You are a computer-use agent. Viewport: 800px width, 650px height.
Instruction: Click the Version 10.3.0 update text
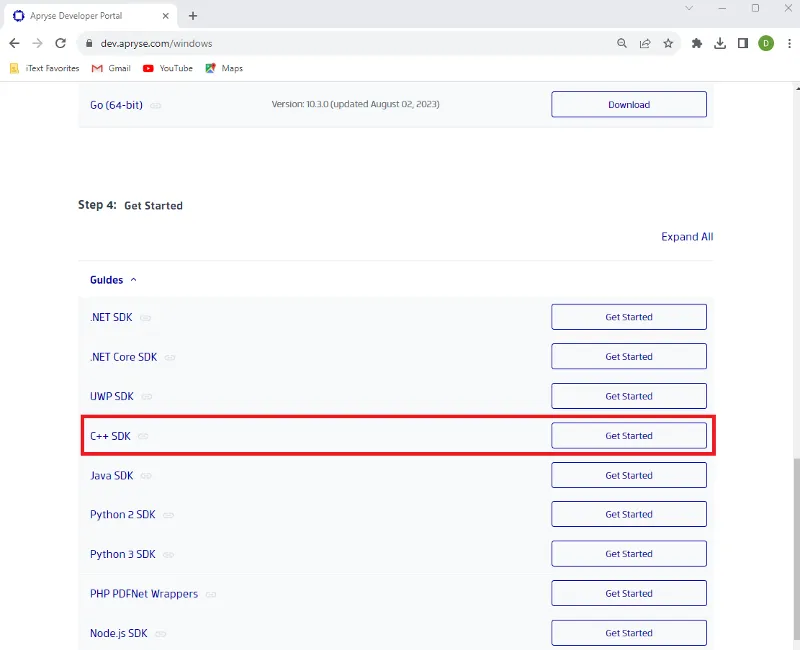[x=355, y=104]
